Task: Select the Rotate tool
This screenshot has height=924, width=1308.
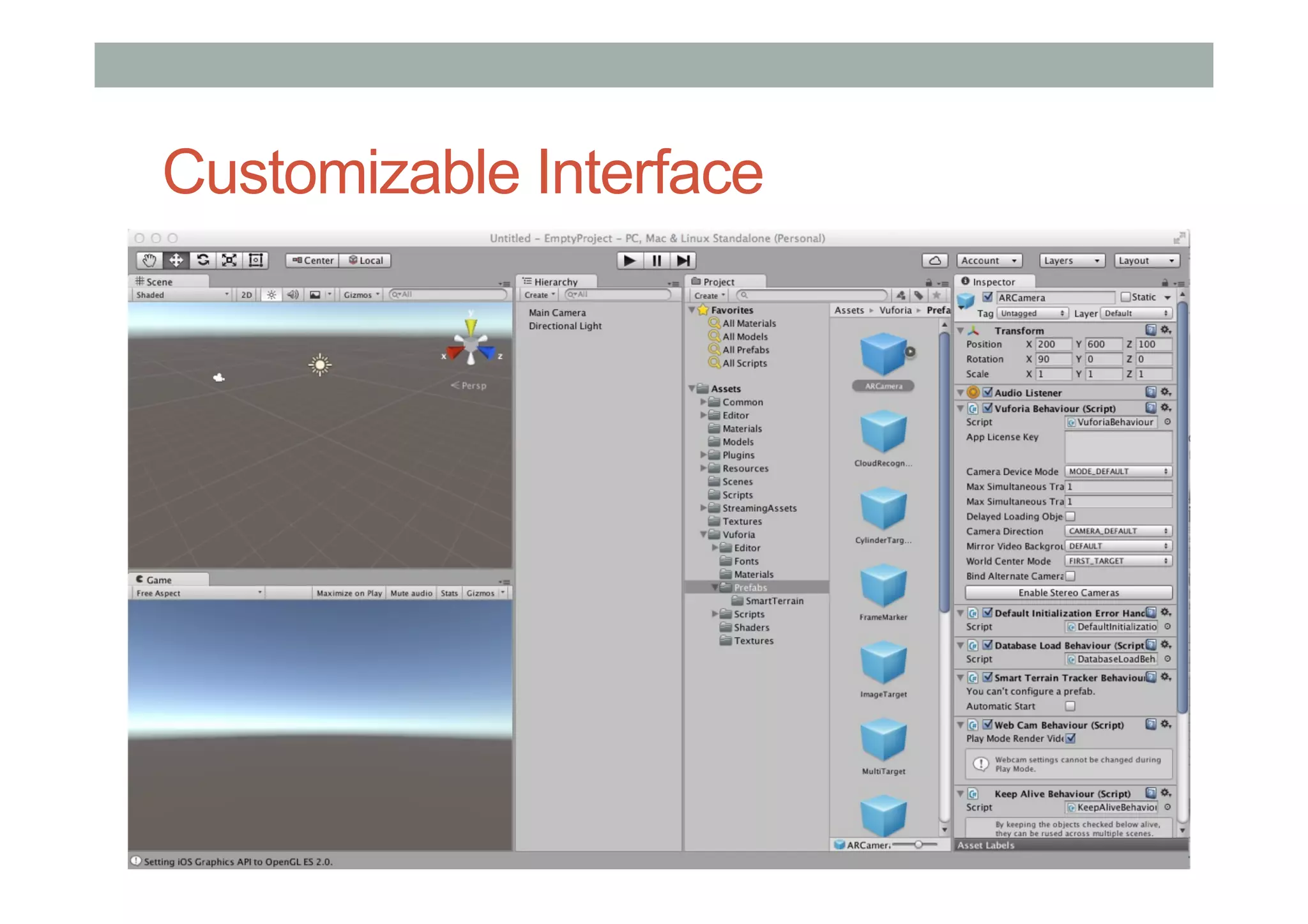Action: coord(203,261)
